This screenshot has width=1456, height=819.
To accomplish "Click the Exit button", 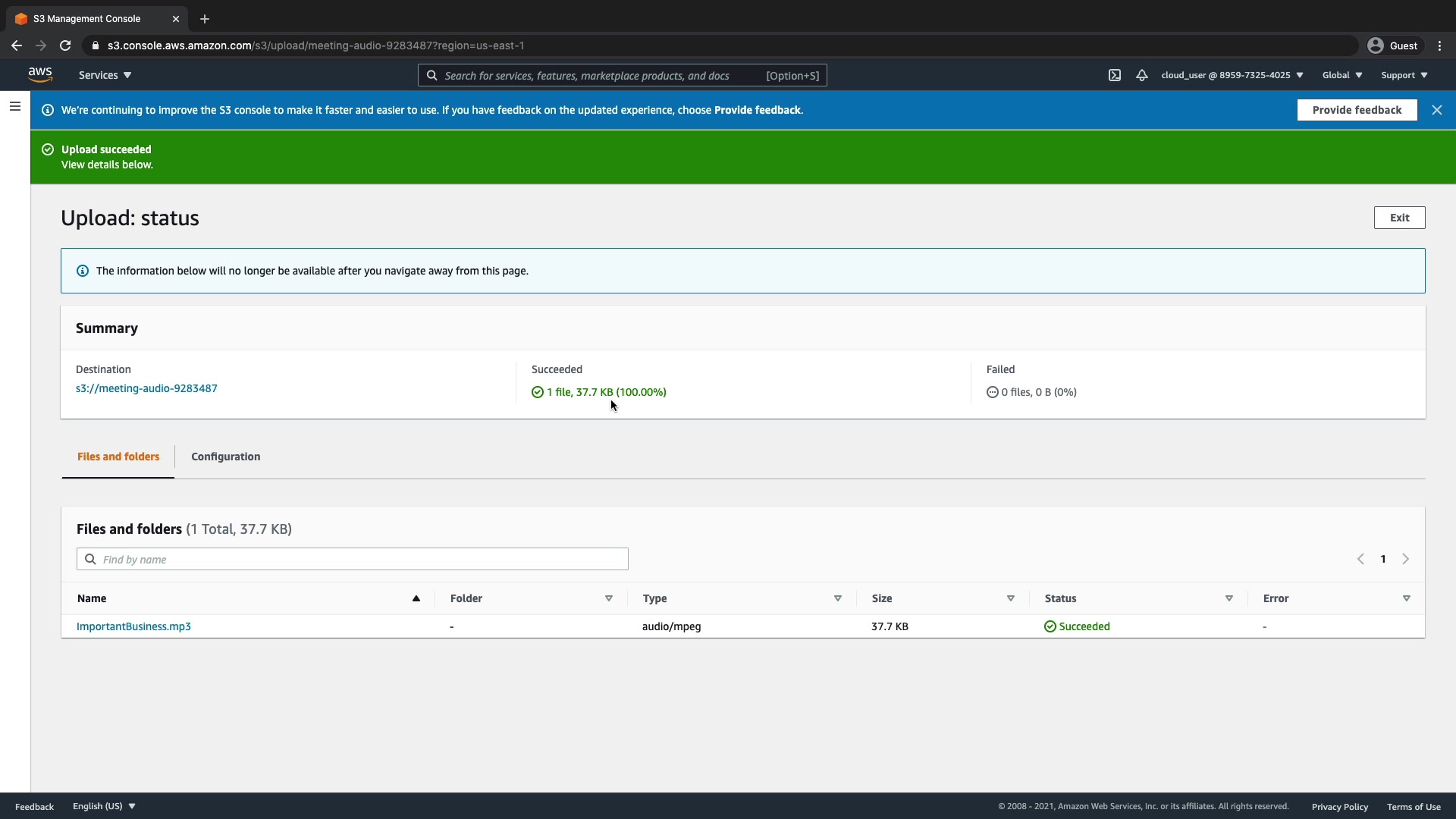I will pyautogui.click(x=1398, y=218).
